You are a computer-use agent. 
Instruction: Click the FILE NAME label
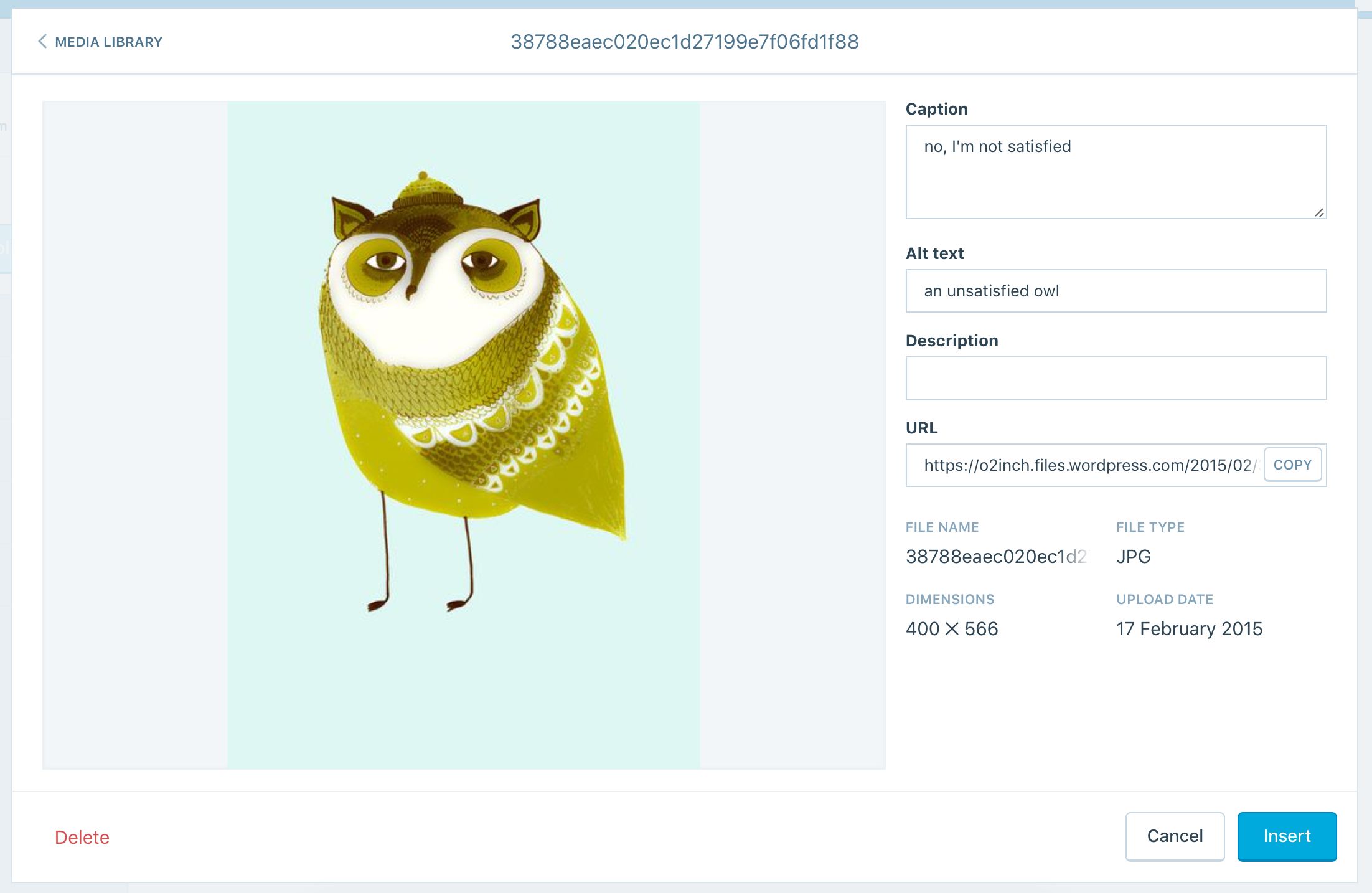(942, 527)
